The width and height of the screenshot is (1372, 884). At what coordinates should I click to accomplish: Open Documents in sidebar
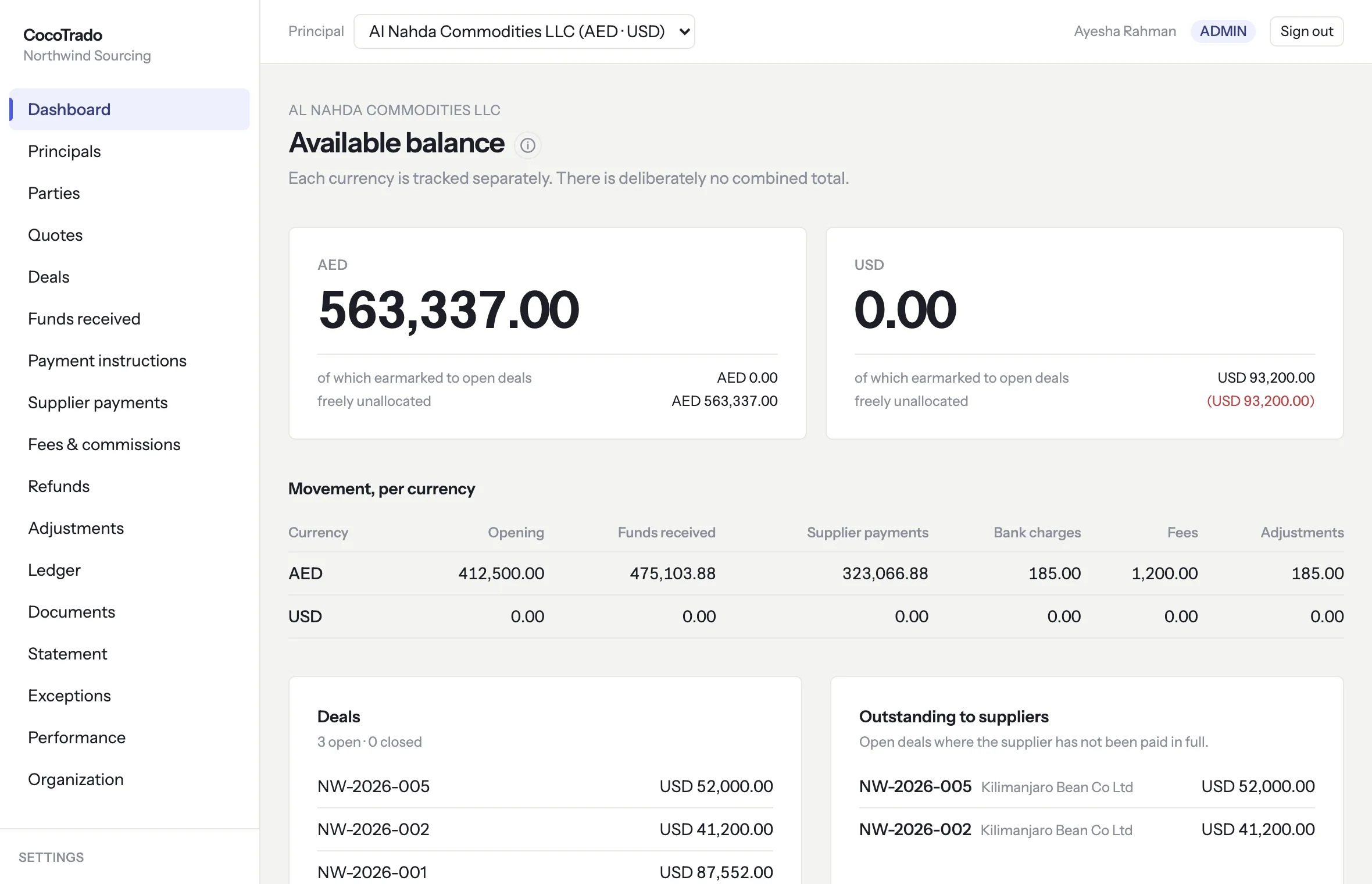pos(130,612)
